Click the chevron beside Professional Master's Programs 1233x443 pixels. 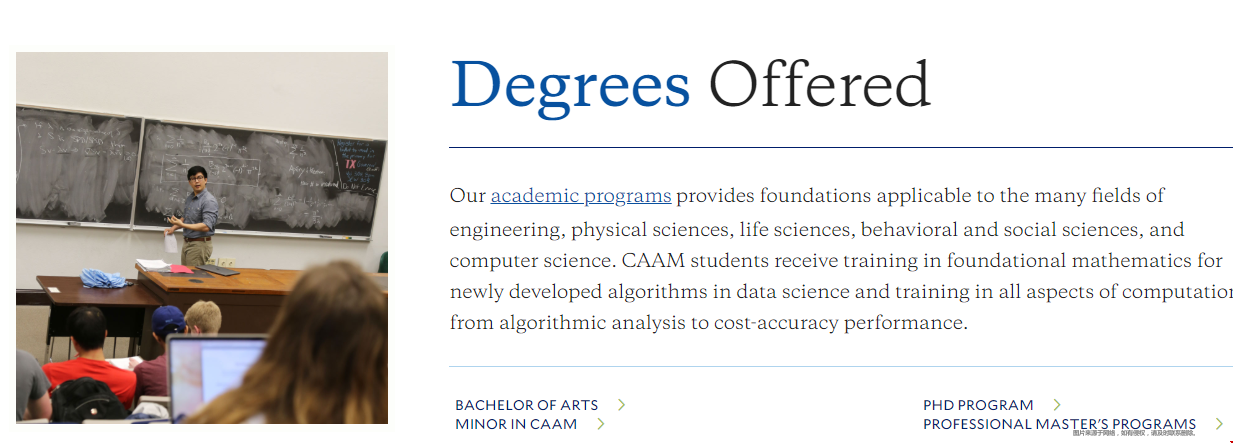pyautogui.click(x=1219, y=424)
